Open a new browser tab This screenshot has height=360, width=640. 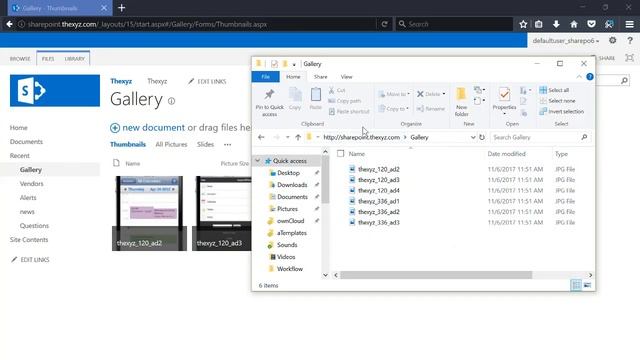121,8
